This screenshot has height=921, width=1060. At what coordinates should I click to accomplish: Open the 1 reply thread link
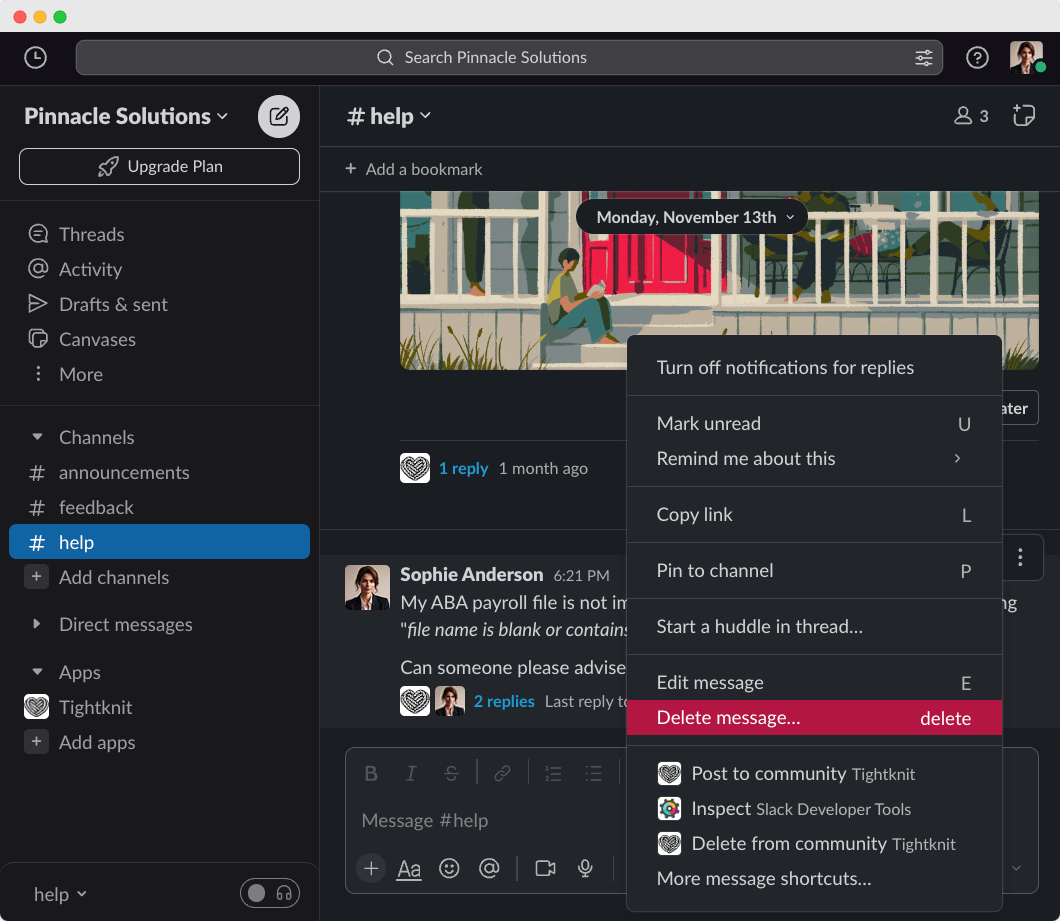pyautogui.click(x=463, y=468)
